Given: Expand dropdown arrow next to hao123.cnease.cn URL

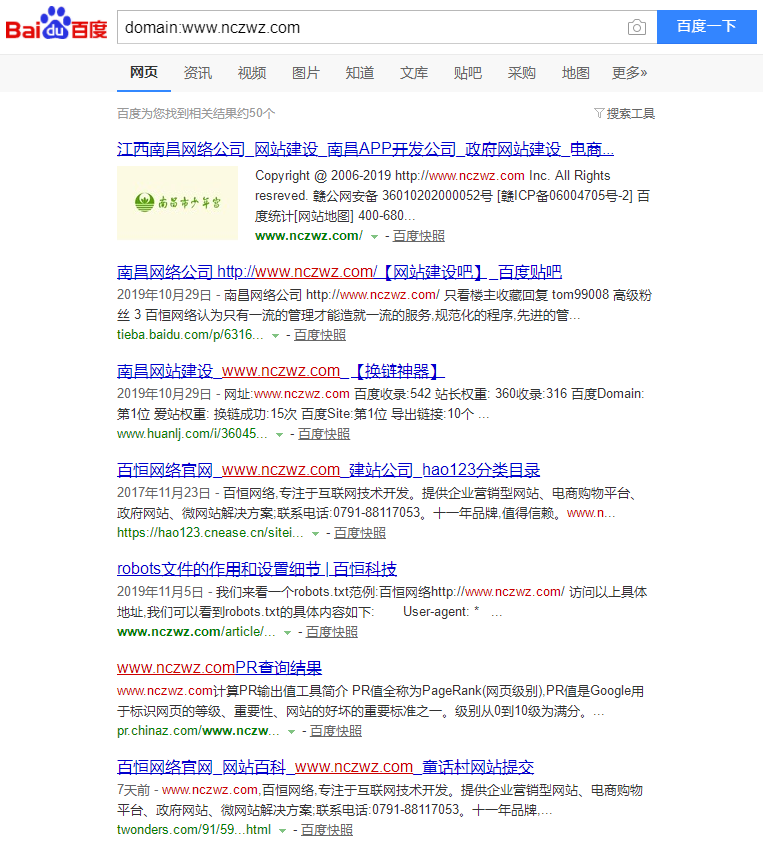Looking at the screenshot, I should 315,533.
